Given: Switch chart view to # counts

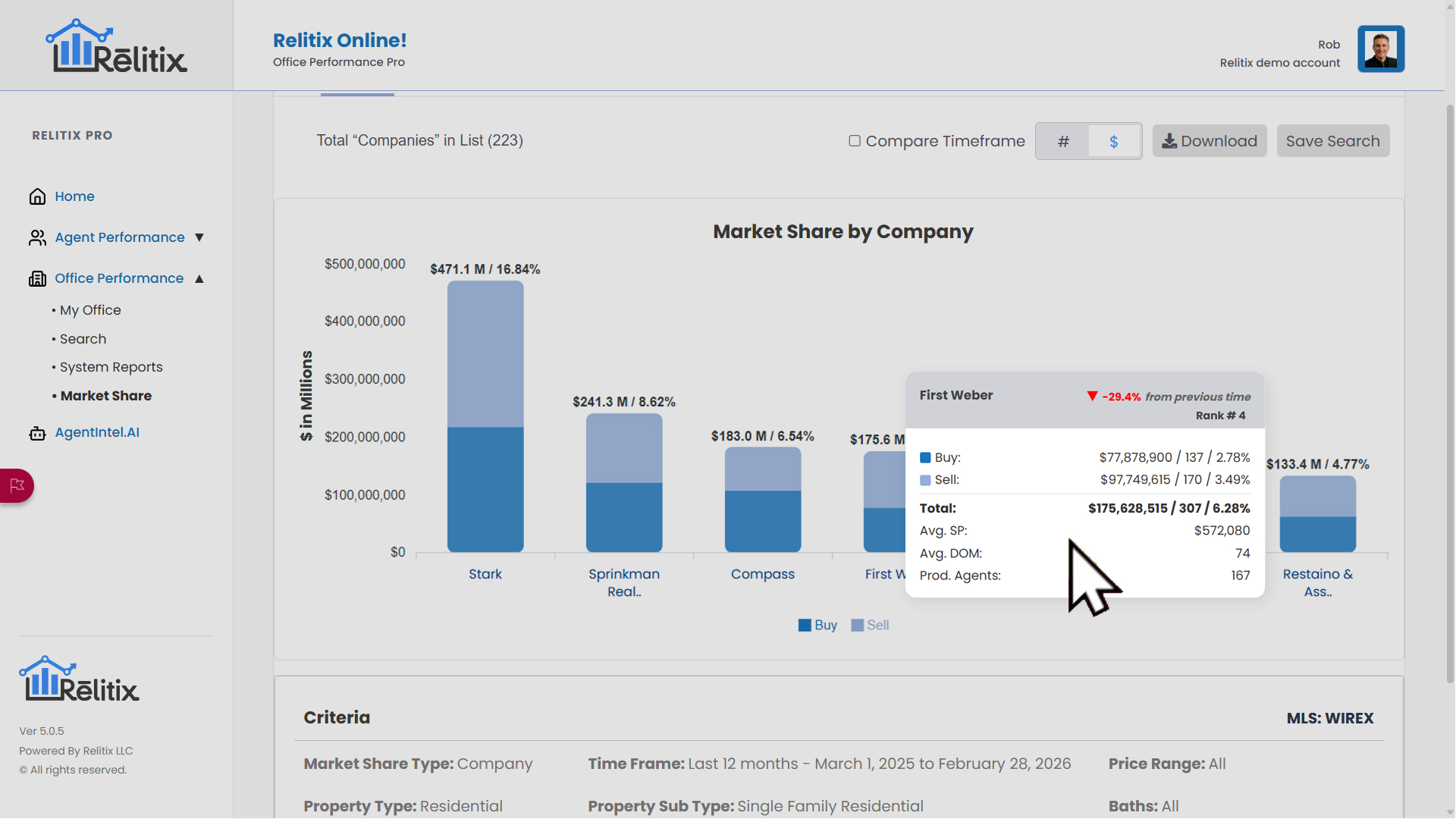Looking at the screenshot, I should pos(1063,141).
